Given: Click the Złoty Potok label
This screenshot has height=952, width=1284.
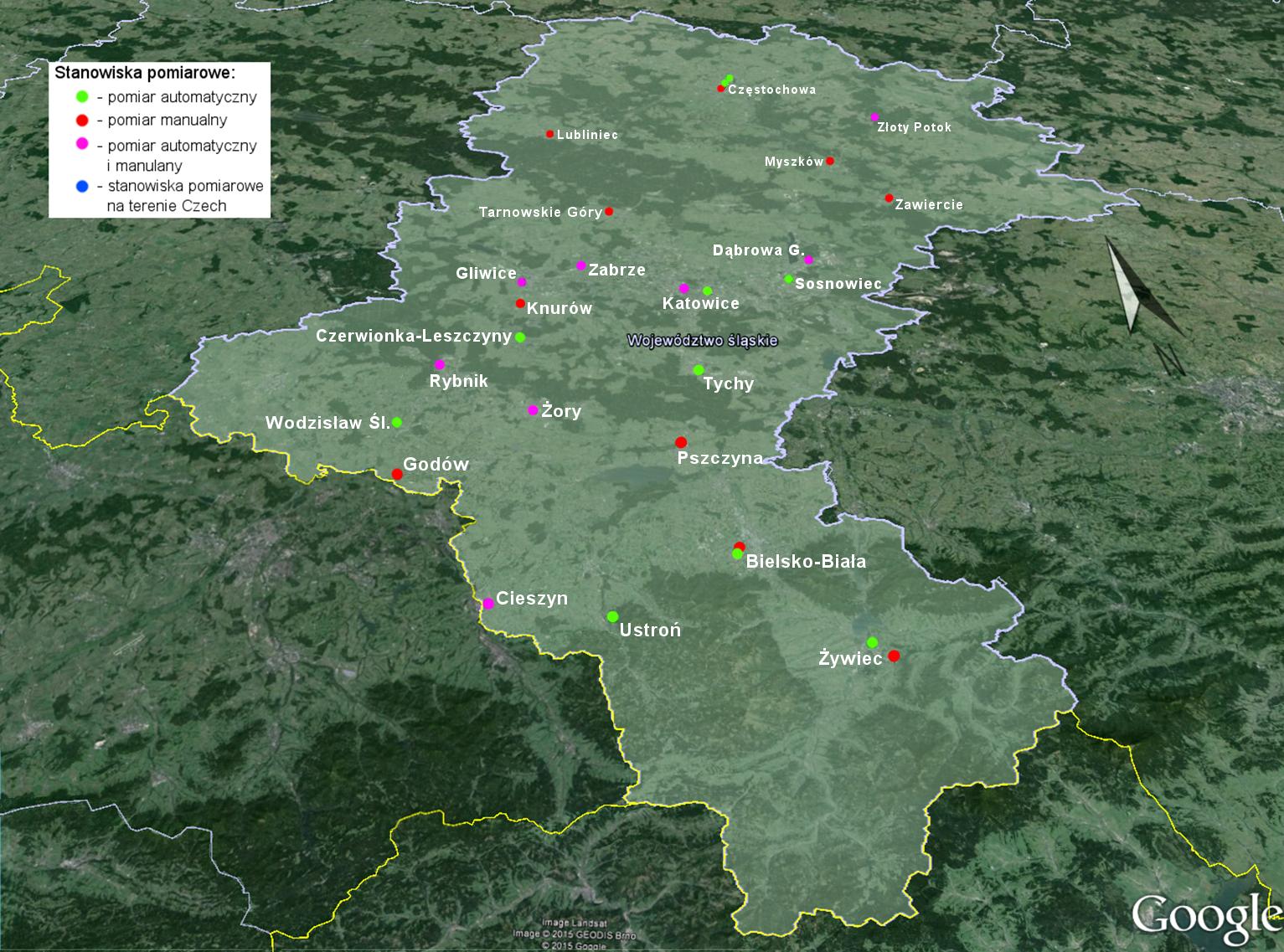Looking at the screenshot, I should pyautogui.click(x=915, y=128).
